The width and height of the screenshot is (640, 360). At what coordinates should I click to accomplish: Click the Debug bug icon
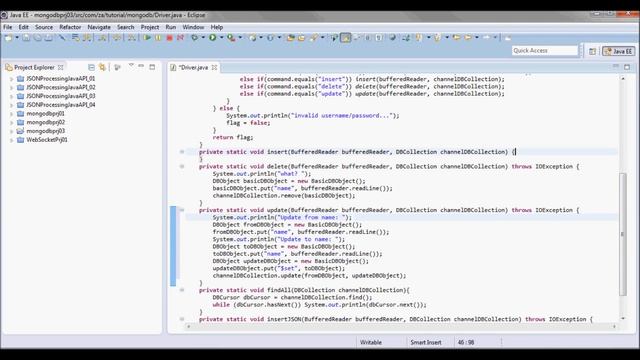tap(195, 38)
